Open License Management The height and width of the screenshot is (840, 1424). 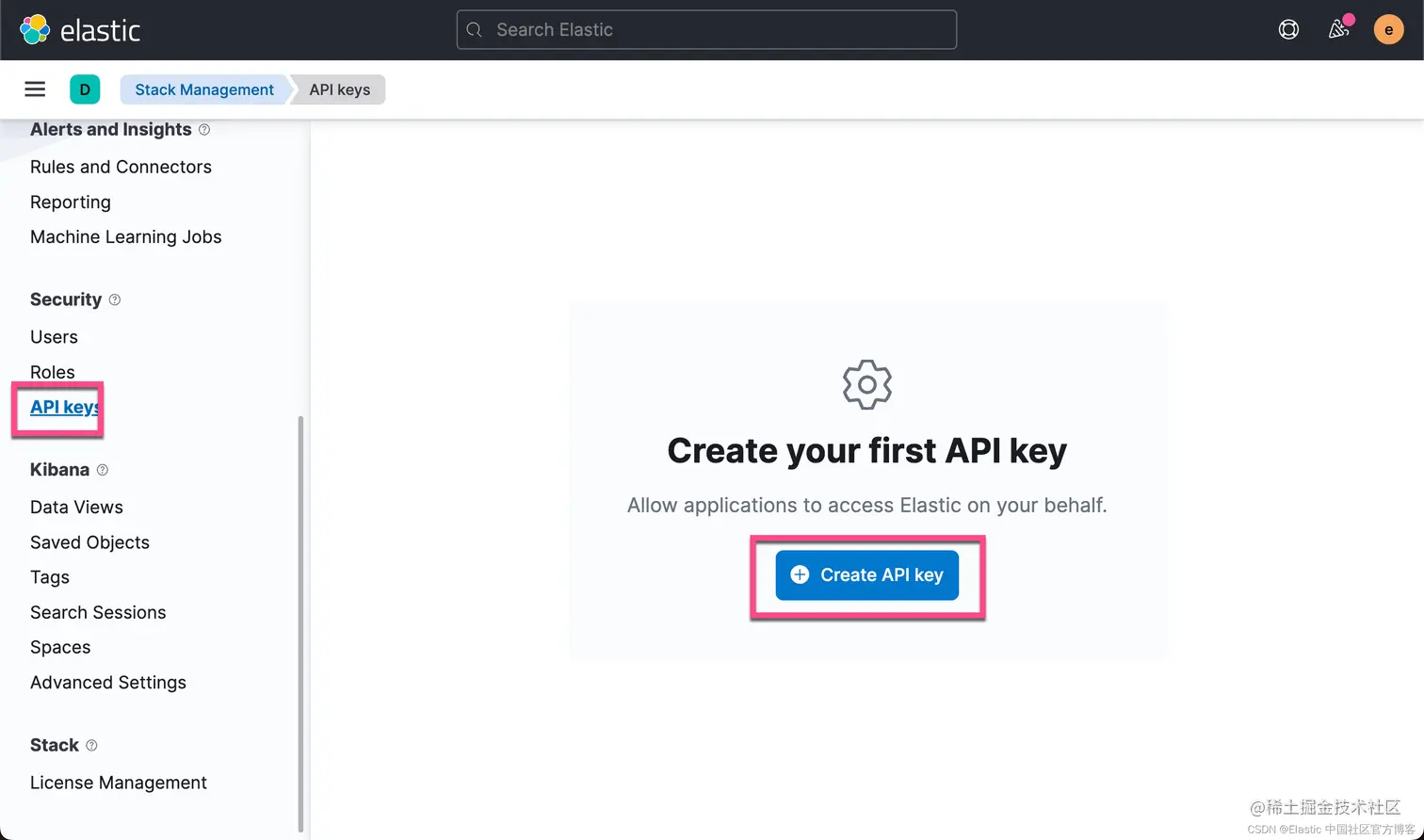[119, 783]
